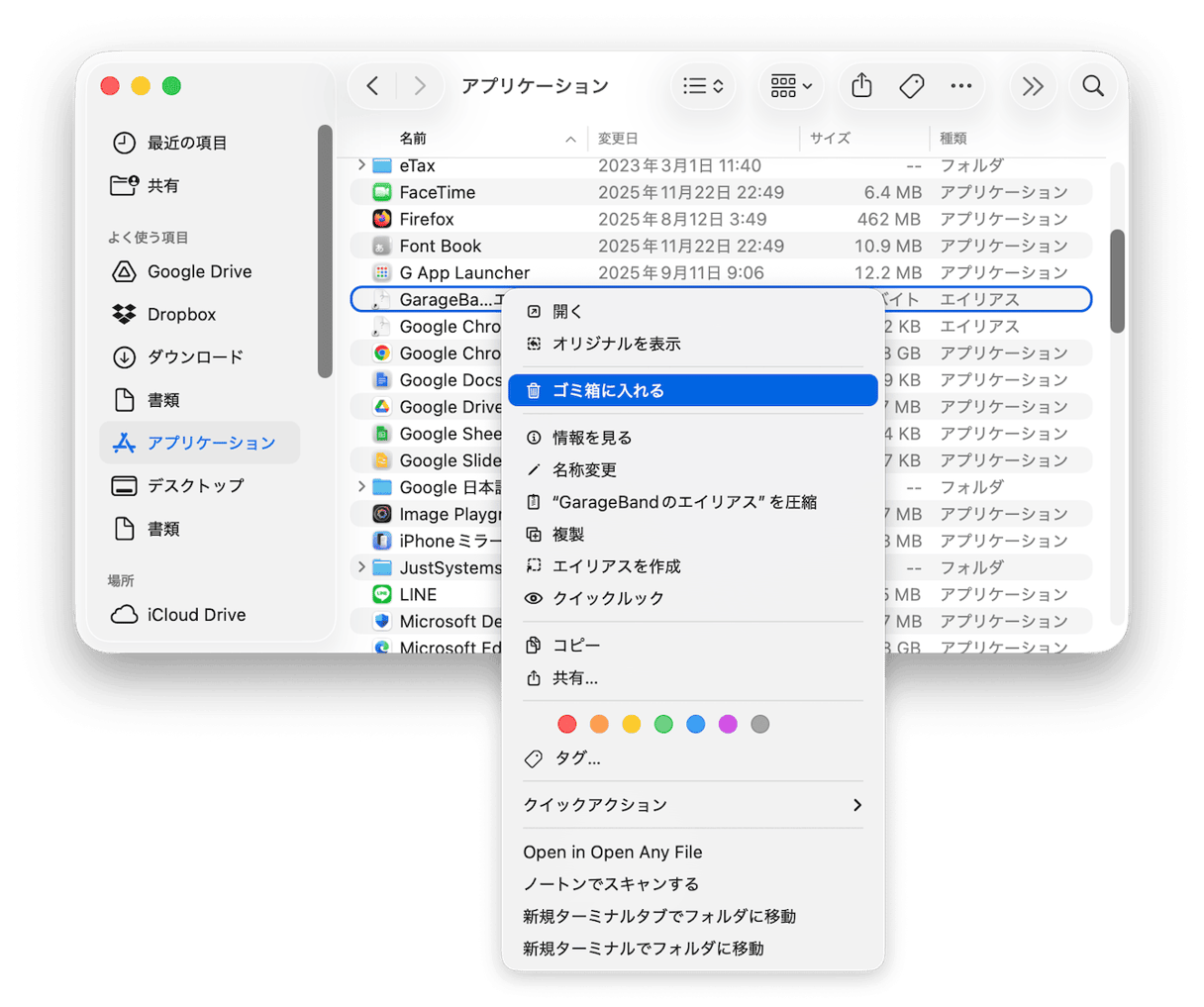Screen dimensions: 1204x1007
Task: Select Dropbox in the sidebar
Action: (183, 314)
